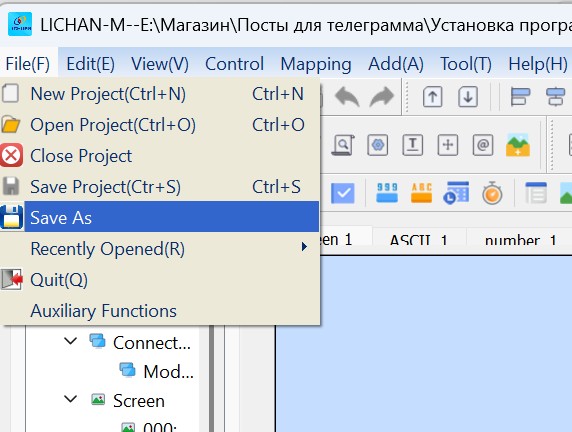Switch to the ASCII_1 tab
This screenshot has height=432, width=572.
(x=419, y=240)
